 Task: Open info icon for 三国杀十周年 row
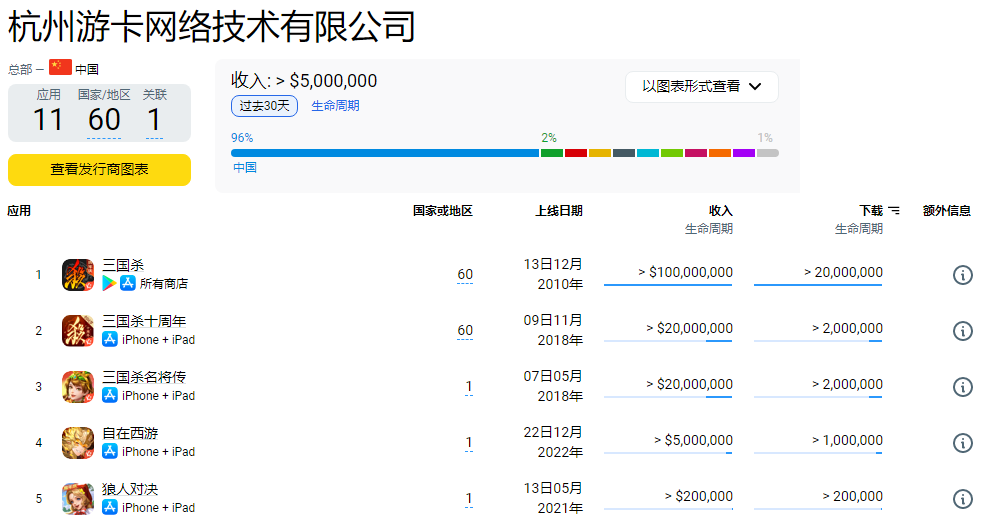point(962,331)
